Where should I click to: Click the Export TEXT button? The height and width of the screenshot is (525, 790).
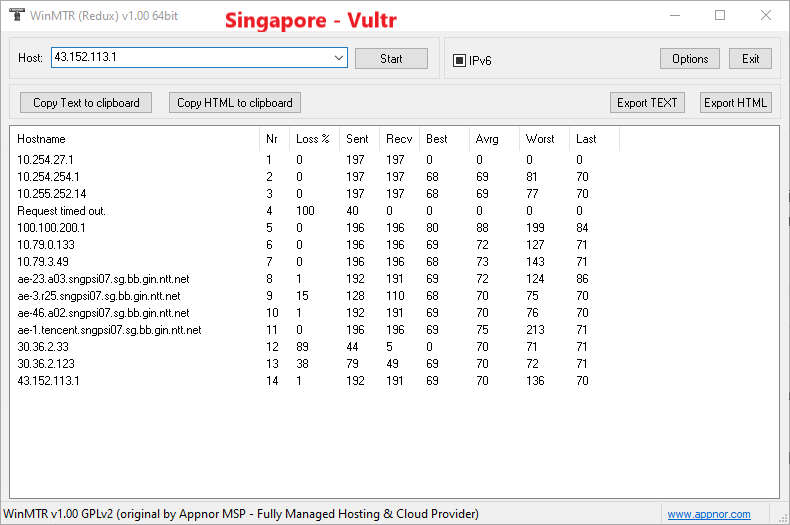647,103
